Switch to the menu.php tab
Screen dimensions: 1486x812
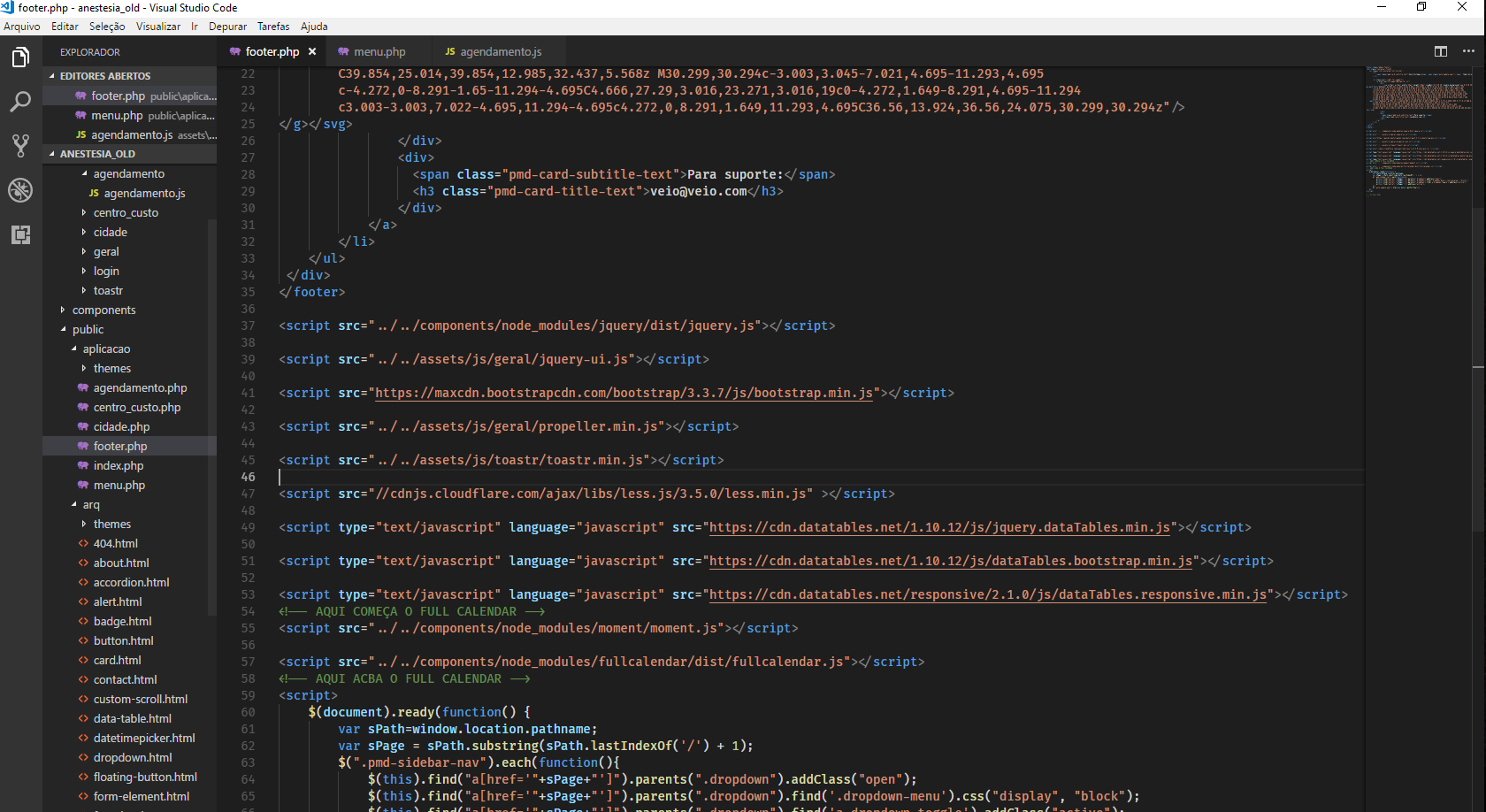coord(379,51)
